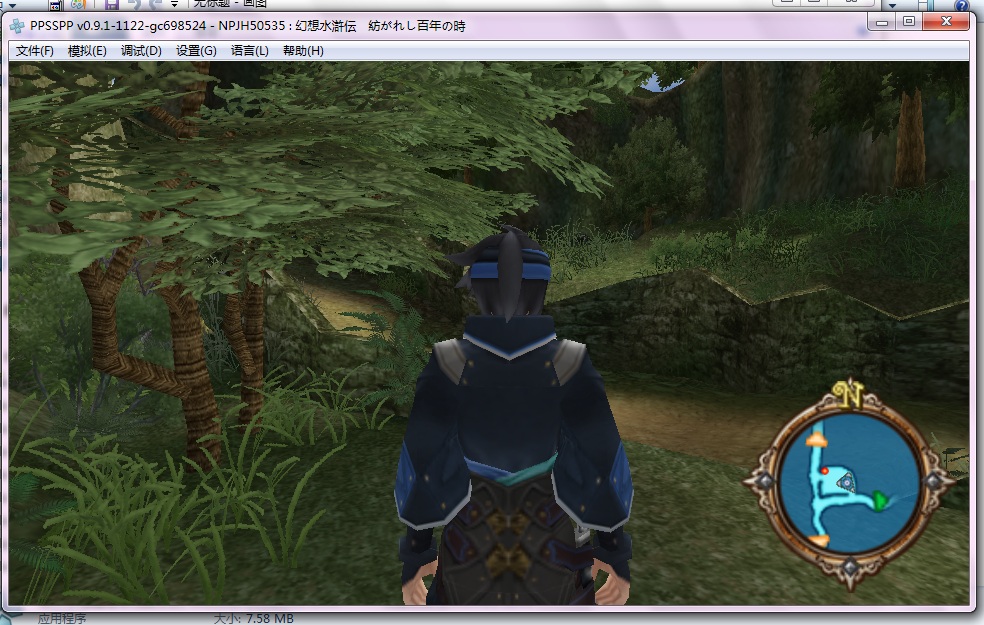Screen dimensions: 984x625
Task: Maximize the PPSSPP window
Action: coord(909,21)
